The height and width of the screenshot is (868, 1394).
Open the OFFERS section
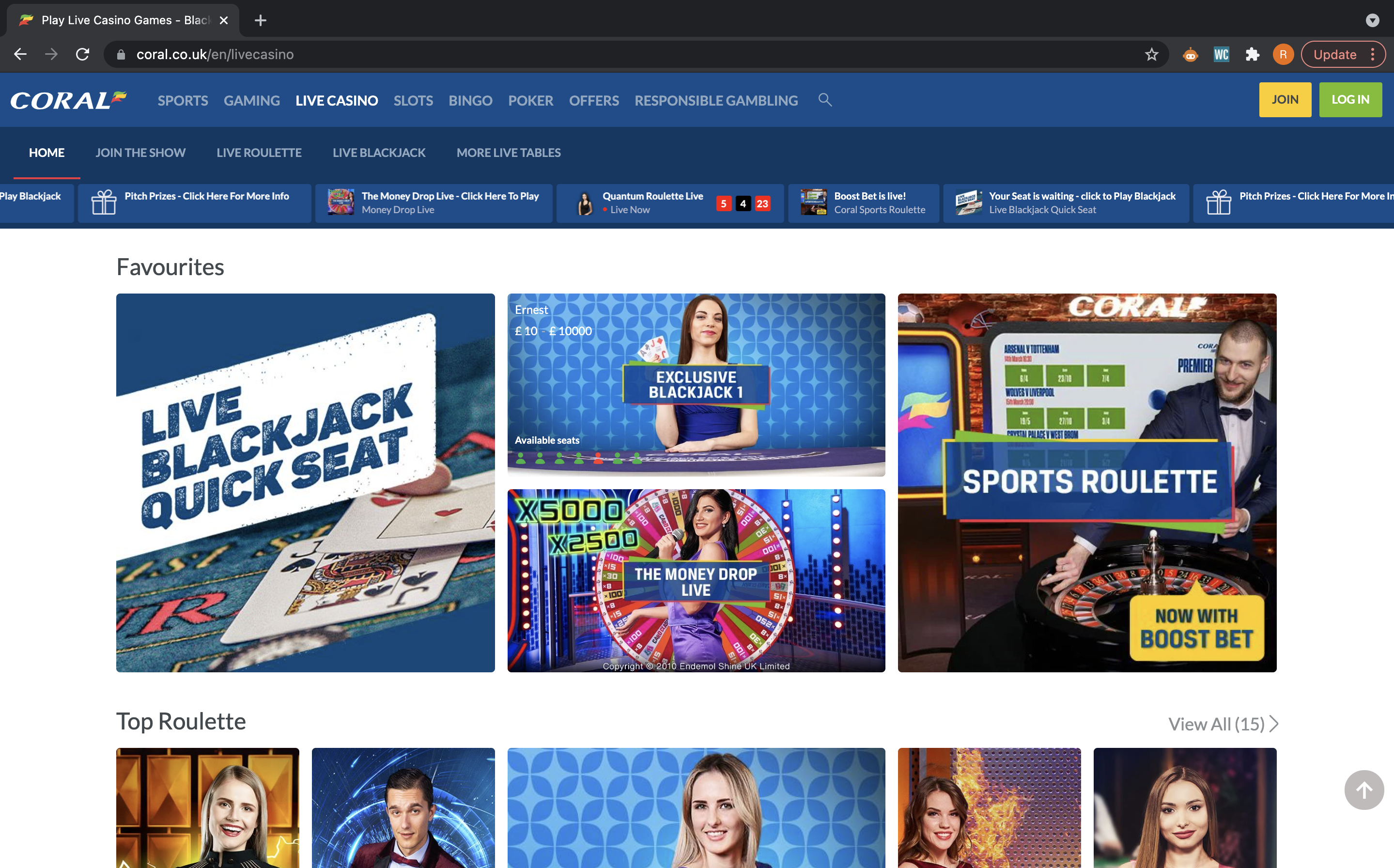click(594, 100)
